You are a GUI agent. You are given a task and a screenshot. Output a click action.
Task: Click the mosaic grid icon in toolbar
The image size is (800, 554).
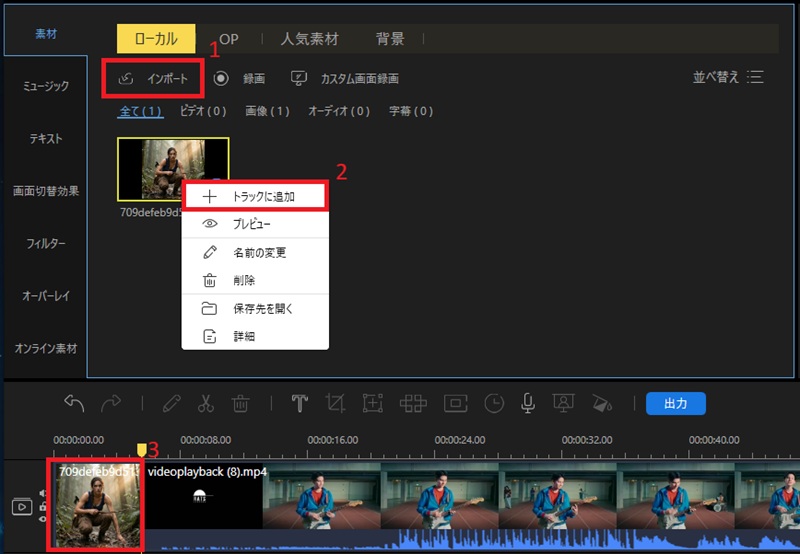coord(413,404)
